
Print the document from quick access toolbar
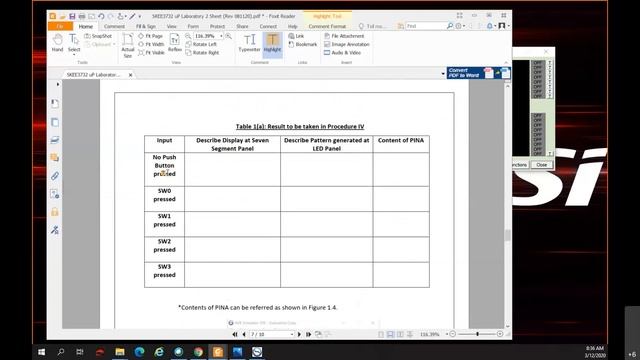coord(82,16)
